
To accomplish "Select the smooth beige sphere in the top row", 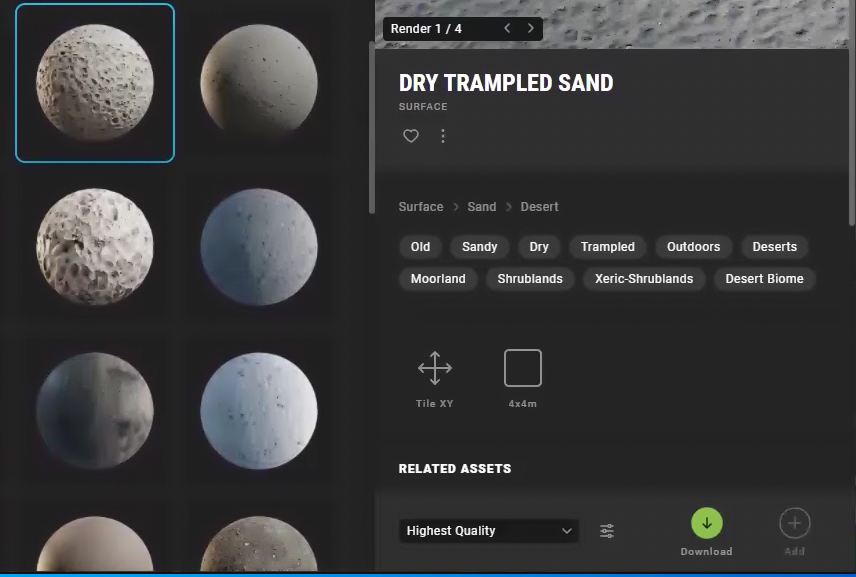I will (259, 83).
